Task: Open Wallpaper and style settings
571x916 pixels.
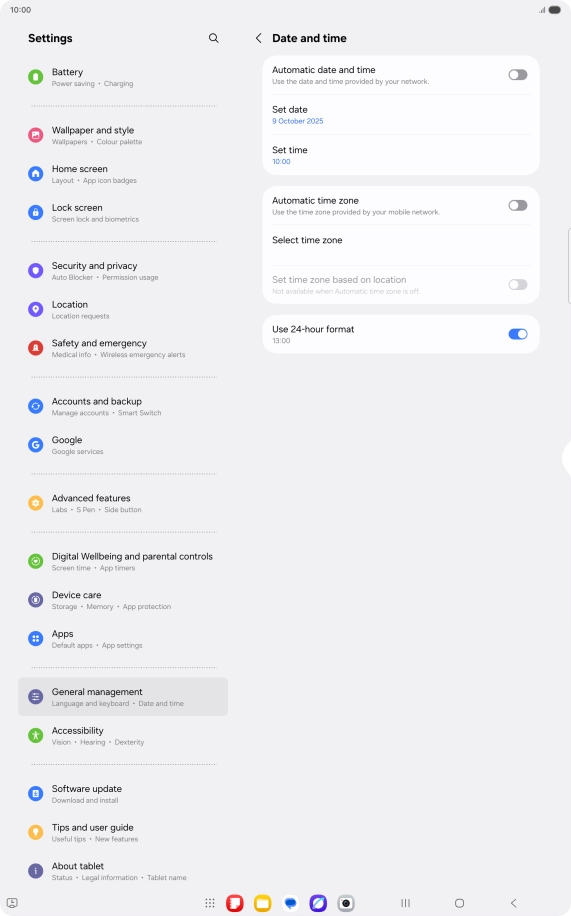Action: click(123, 136)
